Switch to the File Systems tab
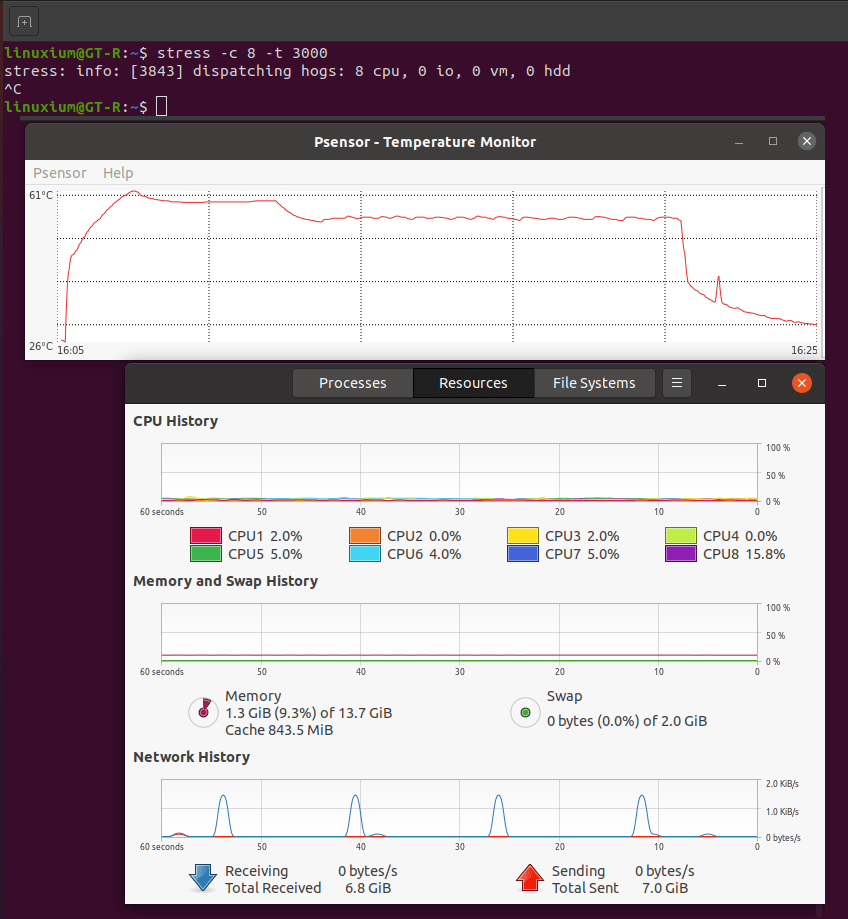Screen dimensions: 848x919 point(594,383)
